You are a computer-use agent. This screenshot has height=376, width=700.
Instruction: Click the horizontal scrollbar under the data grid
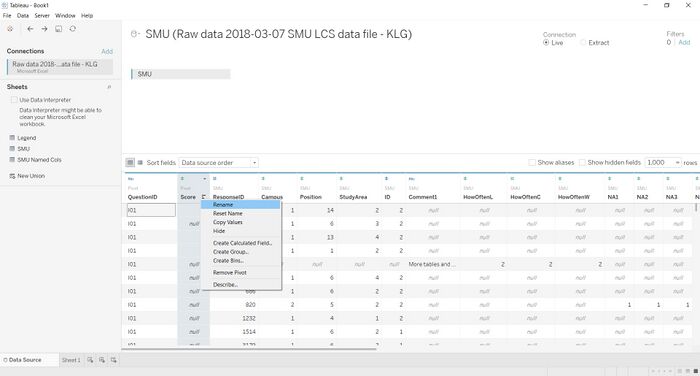pos(250,349)
